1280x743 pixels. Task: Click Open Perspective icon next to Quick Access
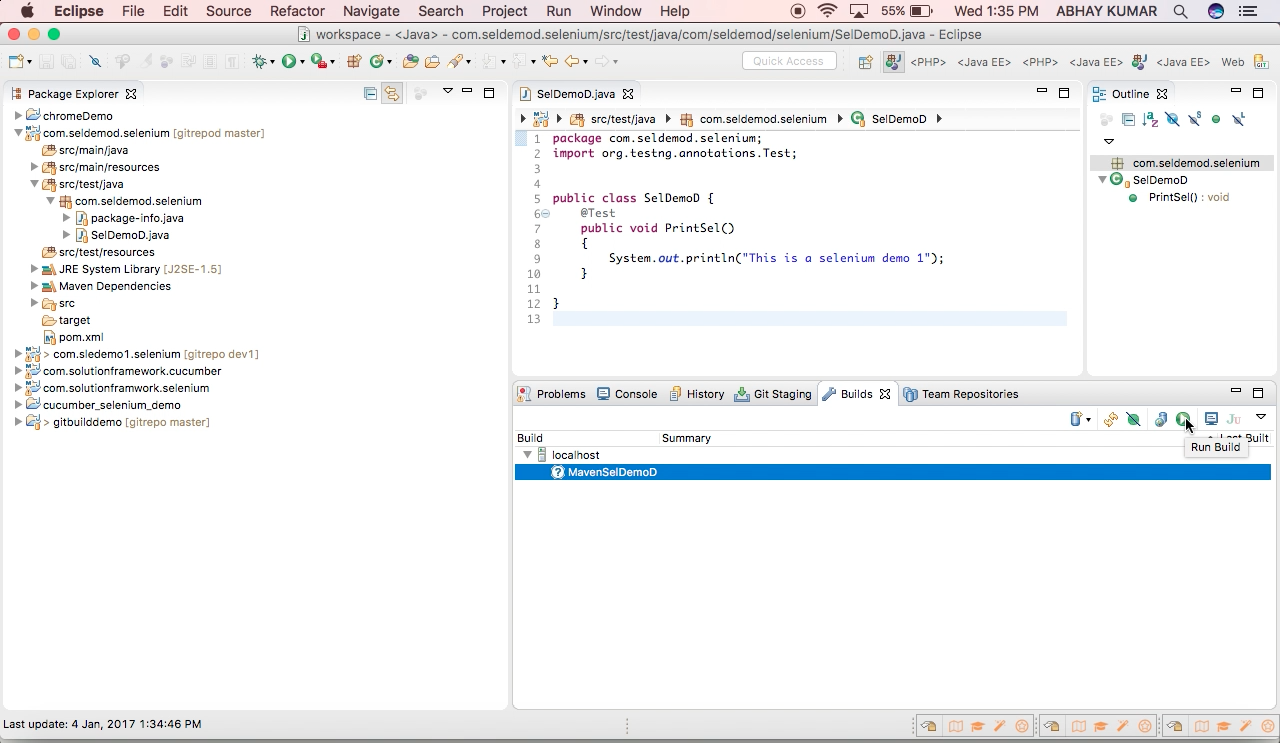coord(866,61)
